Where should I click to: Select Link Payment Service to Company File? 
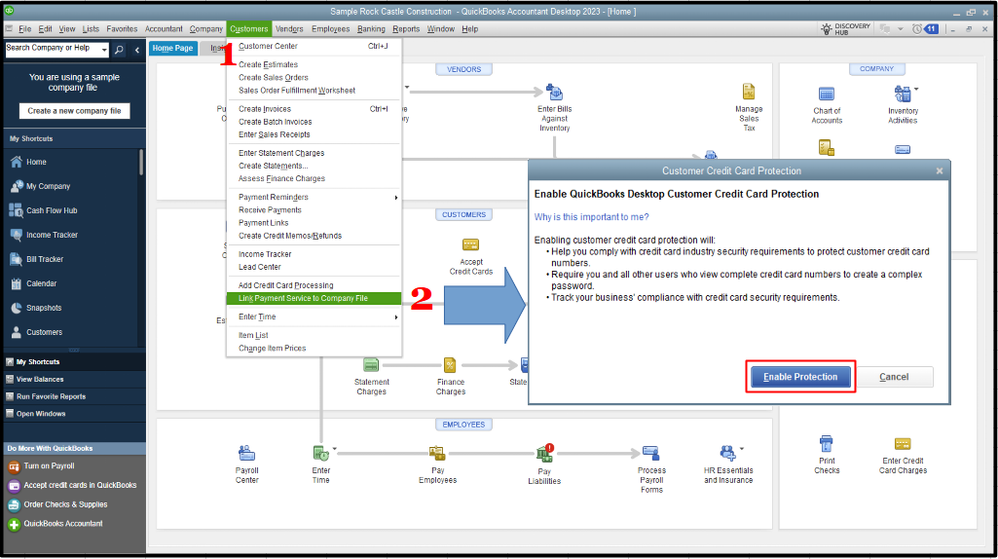pyautogui.click(x=314, y=298)
